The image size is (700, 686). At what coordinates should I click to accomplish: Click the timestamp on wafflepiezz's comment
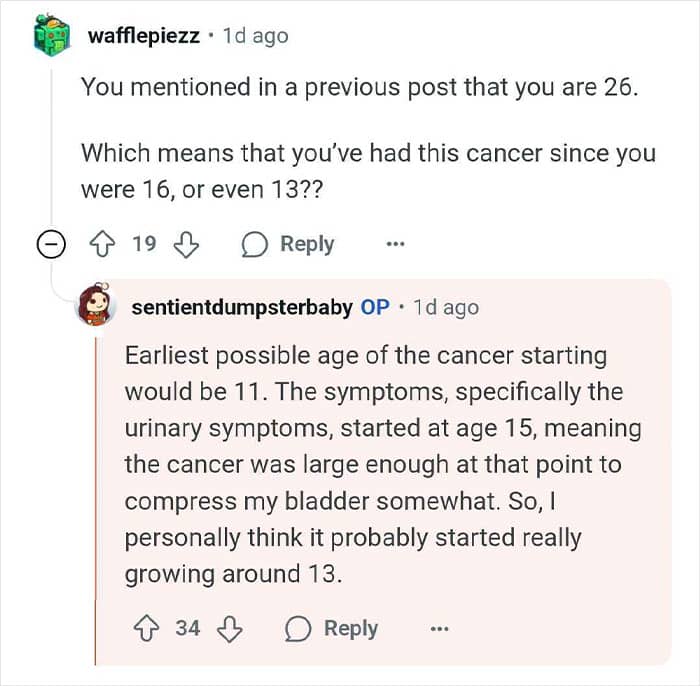click(255, 36)
